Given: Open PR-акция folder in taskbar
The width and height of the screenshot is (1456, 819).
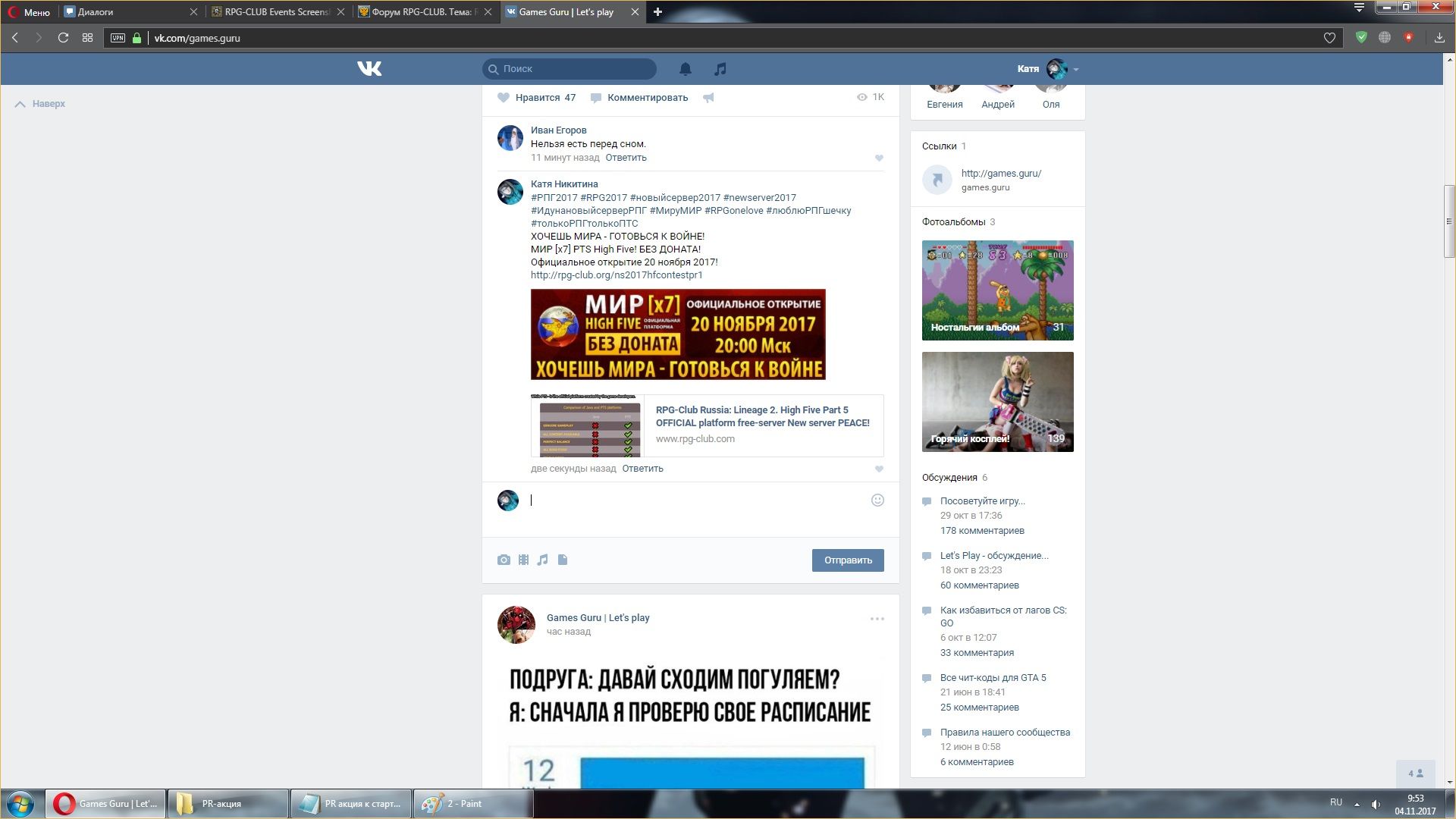Looking at the screenshot, I should [x=228, y=804].
